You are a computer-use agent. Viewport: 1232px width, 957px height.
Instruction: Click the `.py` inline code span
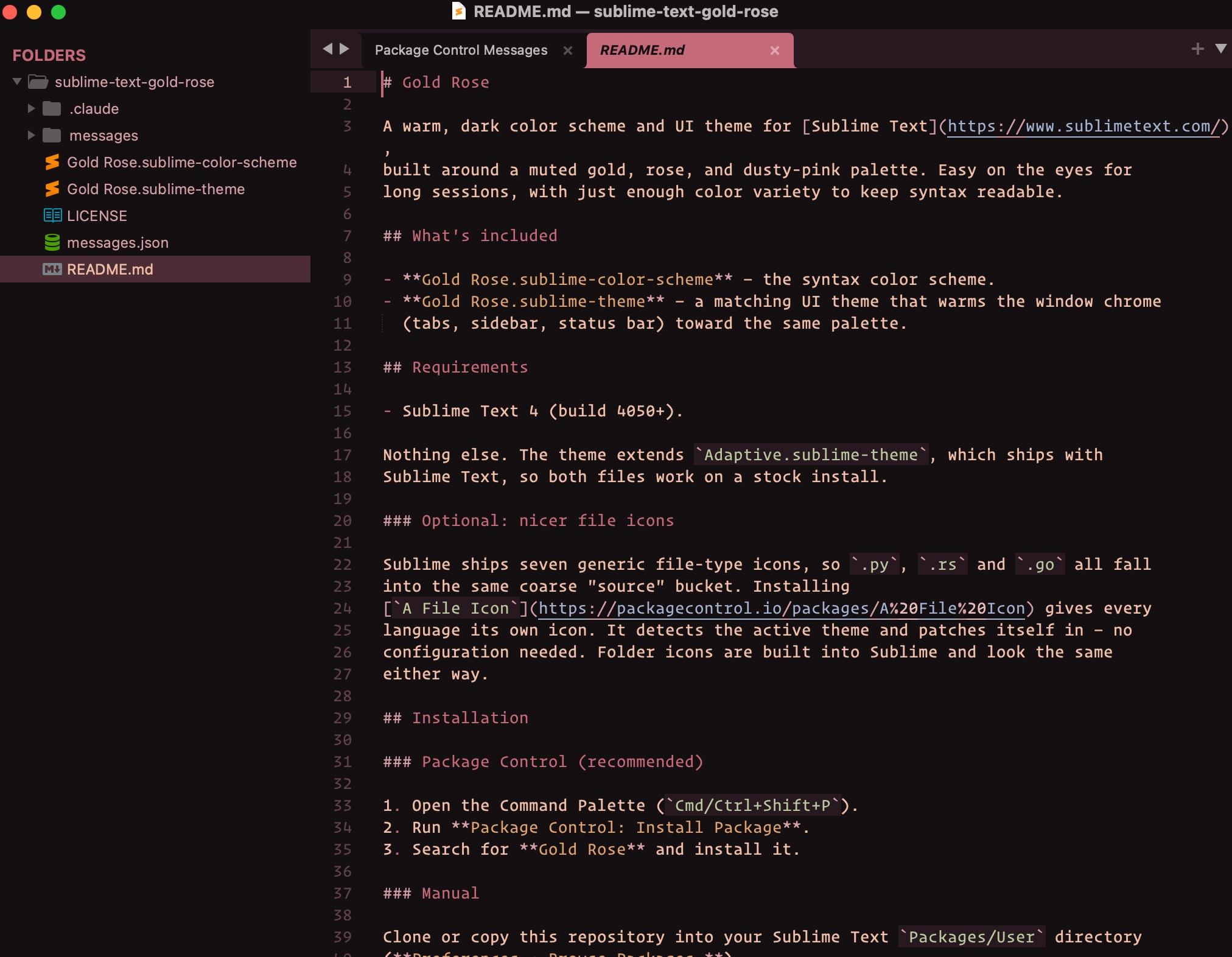click(x=874, y=564)
